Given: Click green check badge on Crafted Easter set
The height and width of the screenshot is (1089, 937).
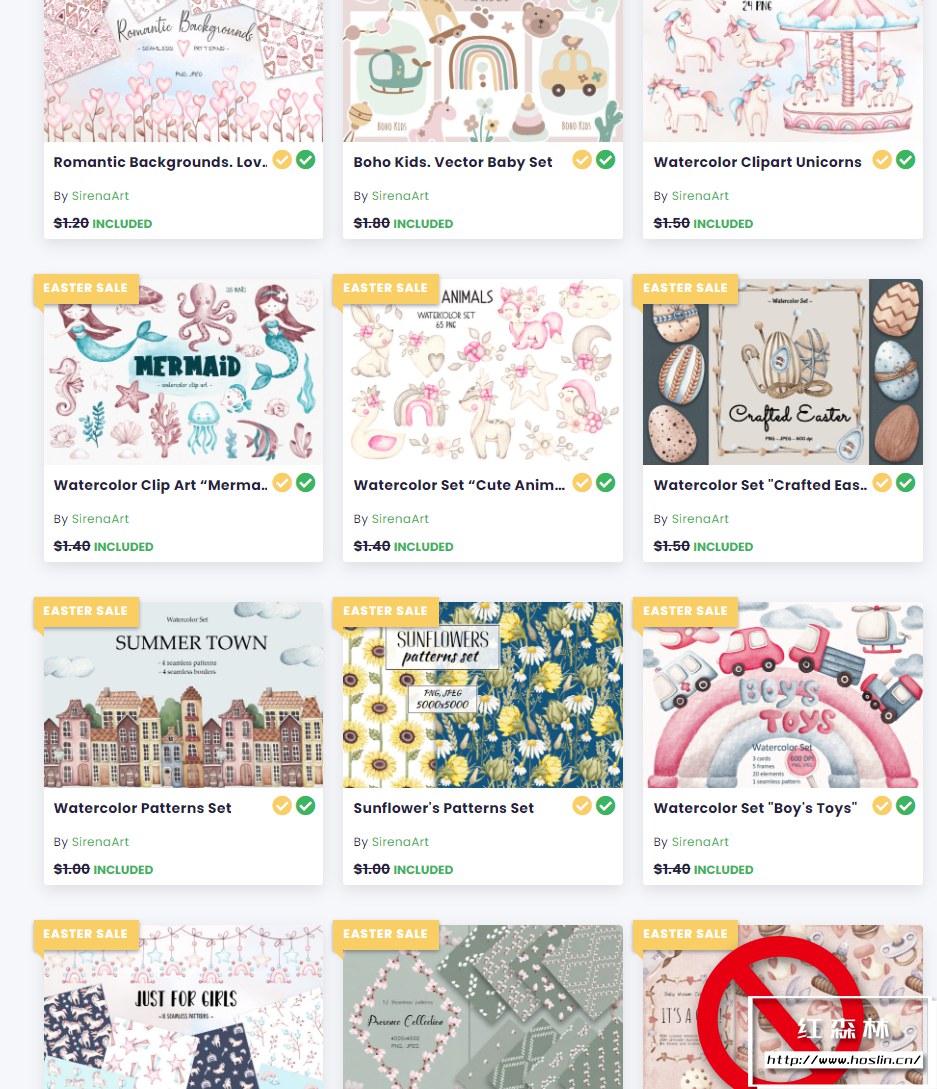Looking at the screenshot, I should [x=906, y=483].
